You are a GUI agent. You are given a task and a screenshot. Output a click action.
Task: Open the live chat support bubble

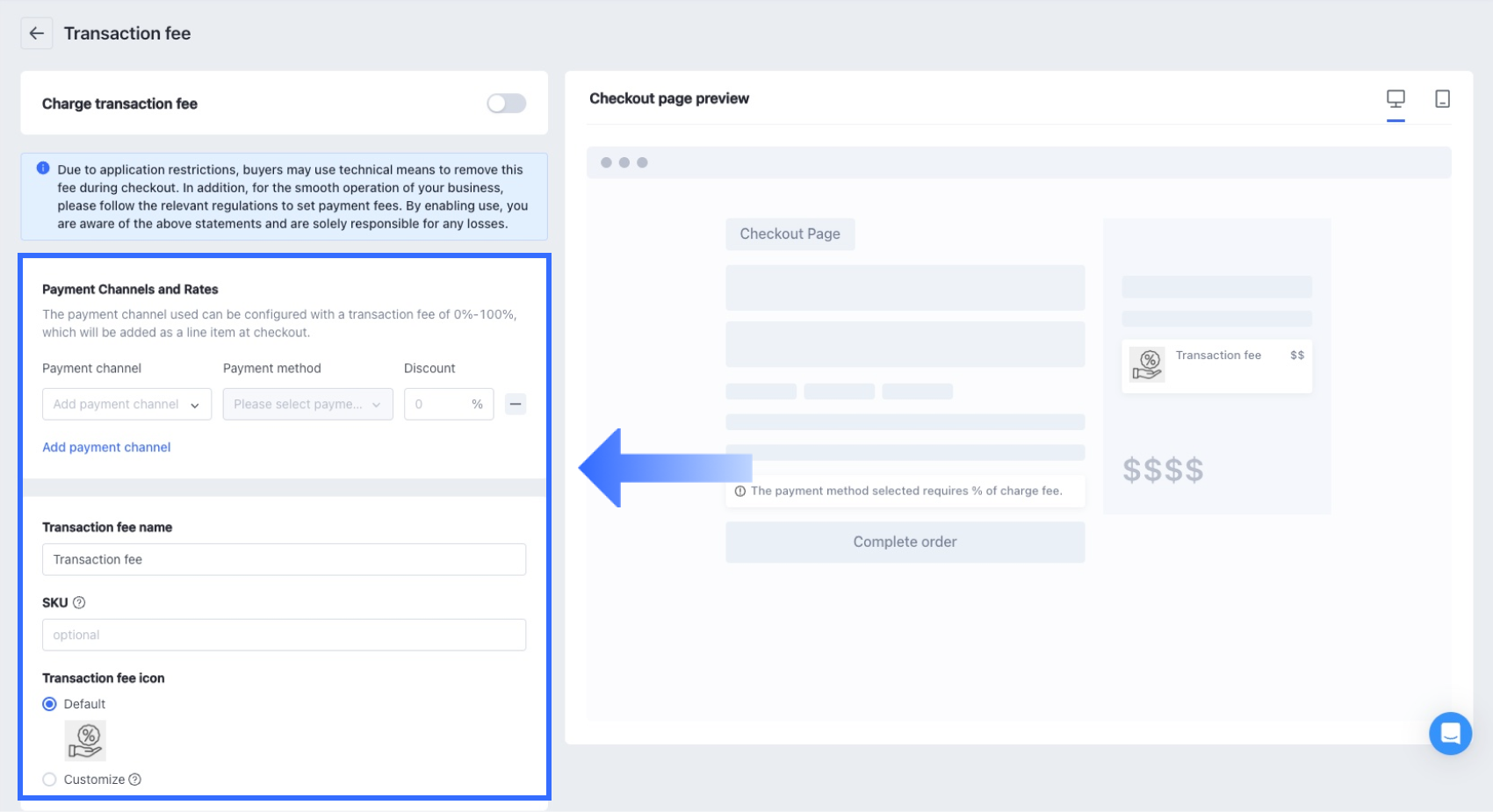pos(1450,733)
